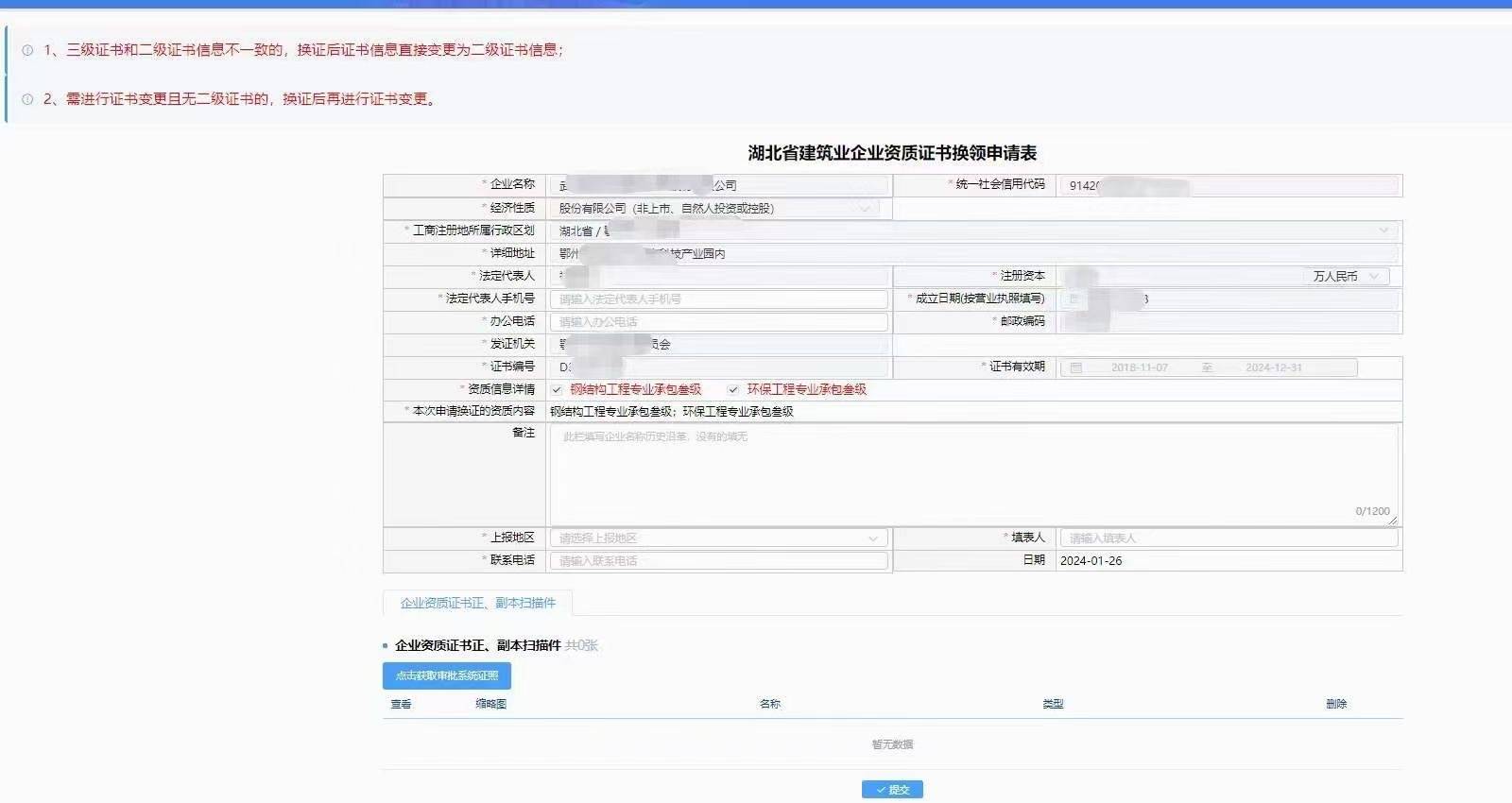
Task: Click 查看 column header
Action: (402, 704)
